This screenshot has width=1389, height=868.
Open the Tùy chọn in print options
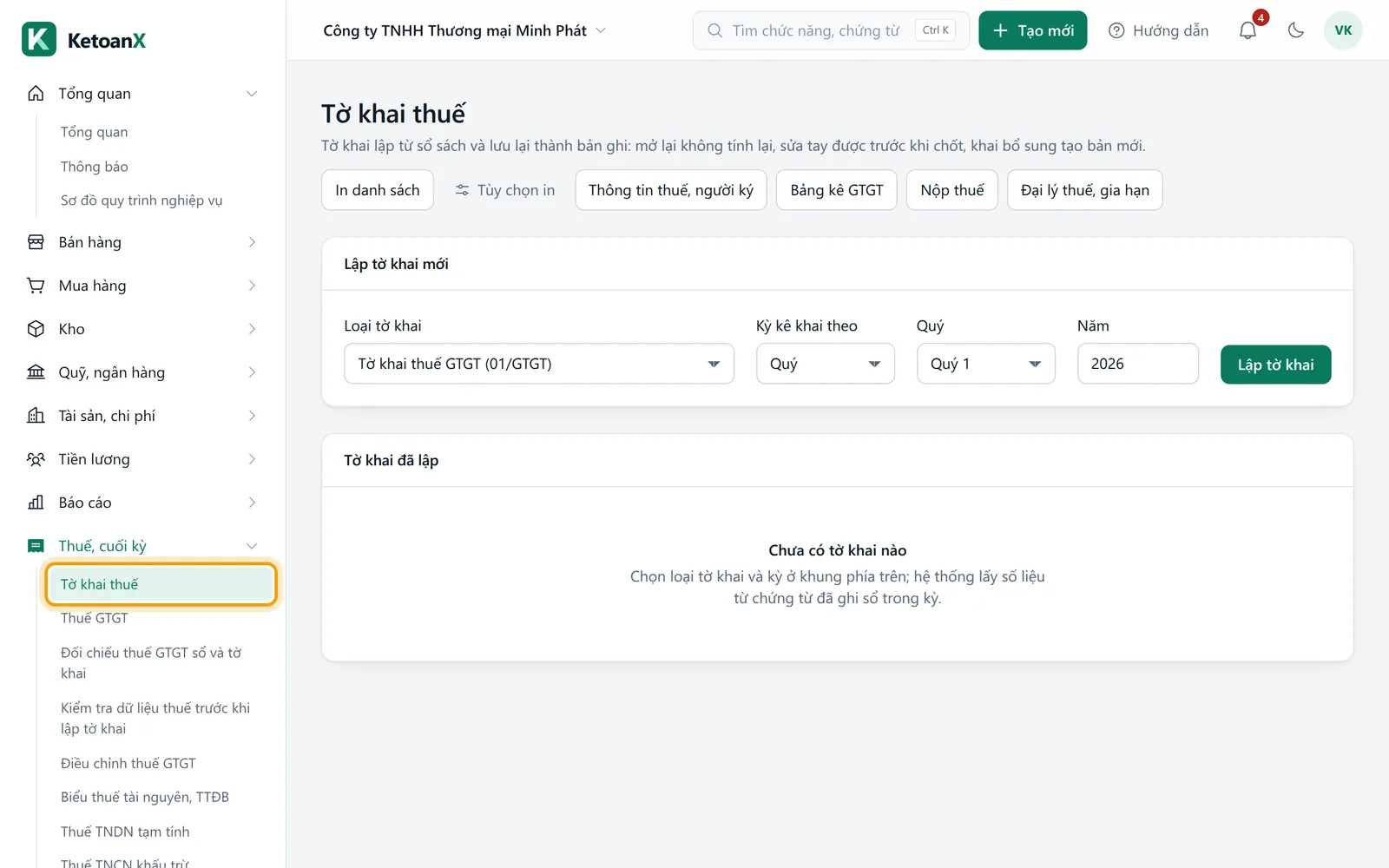click(x=504, y=190)
